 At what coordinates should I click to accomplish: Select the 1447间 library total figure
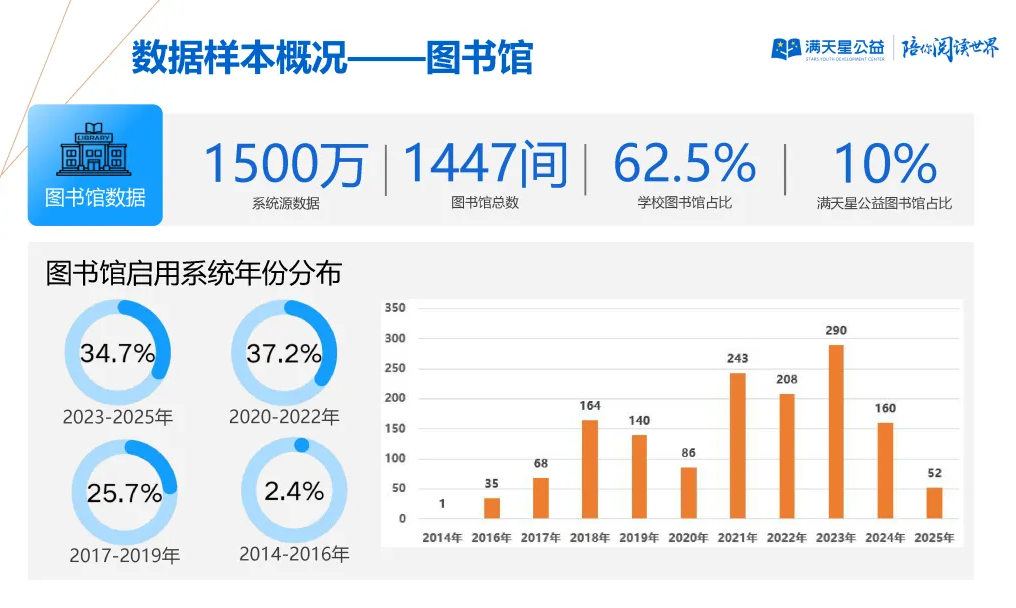click(485, 164)
